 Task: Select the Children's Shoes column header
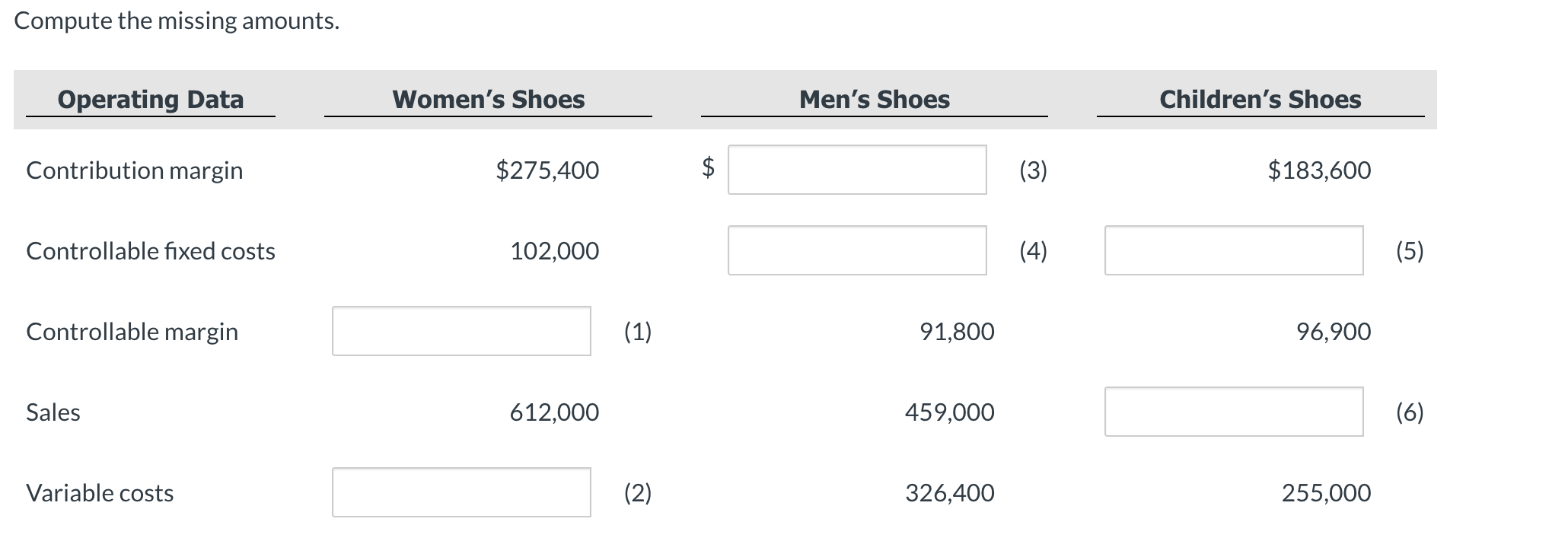pos(1260,100)
